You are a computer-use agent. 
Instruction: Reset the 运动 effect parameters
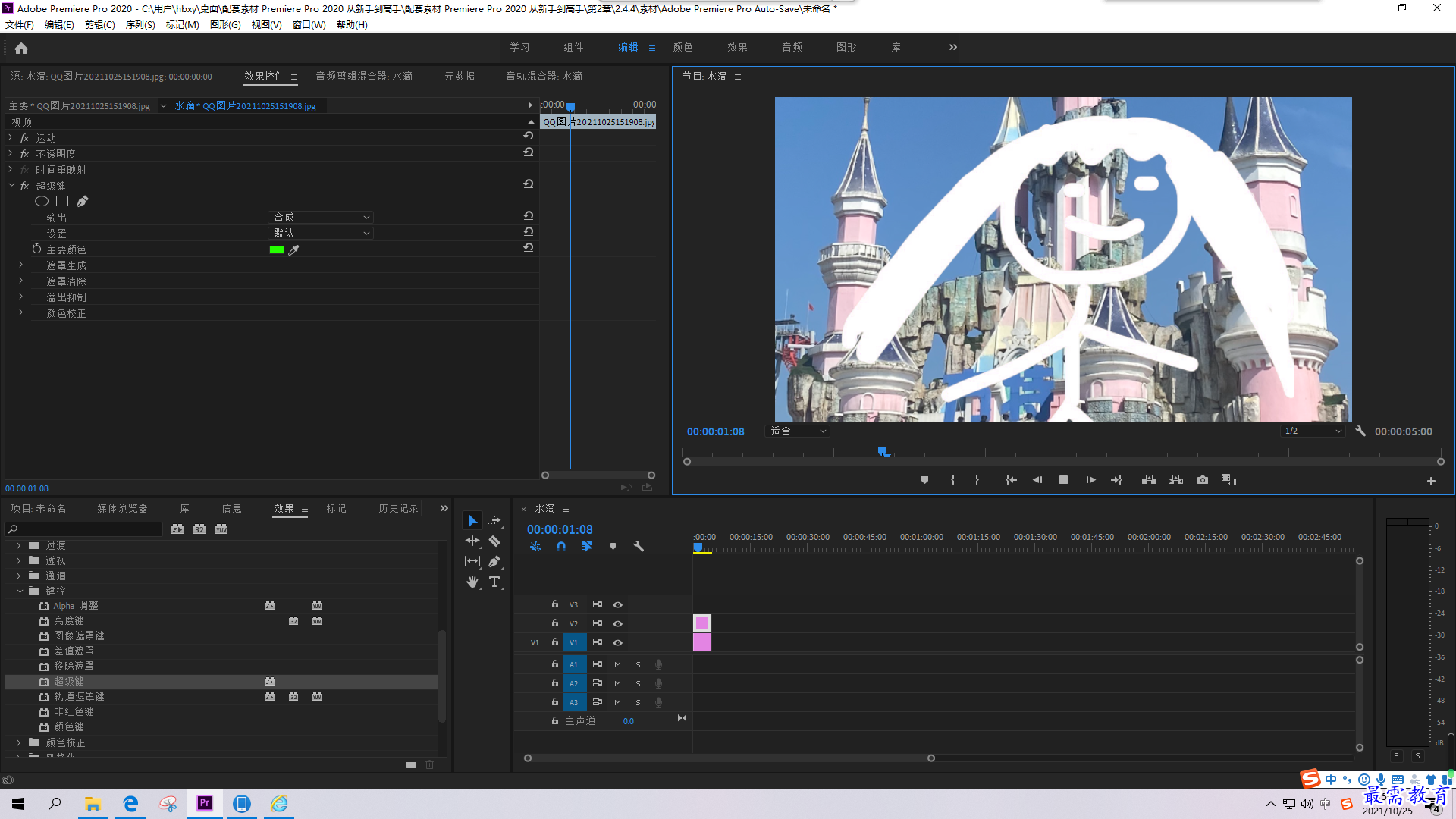[x=529, y=136]
